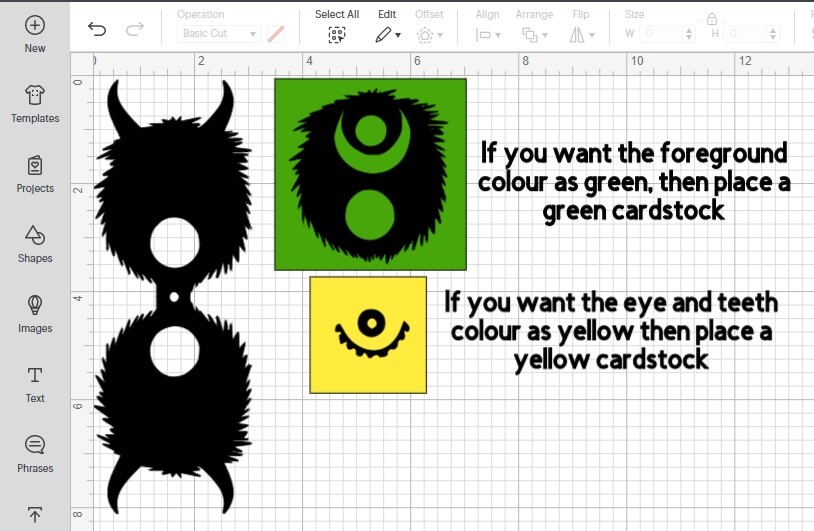This screenshot has height=531, width=814.
Task: Expand the Arrange dropdown arrow
Action: (545, 35)
